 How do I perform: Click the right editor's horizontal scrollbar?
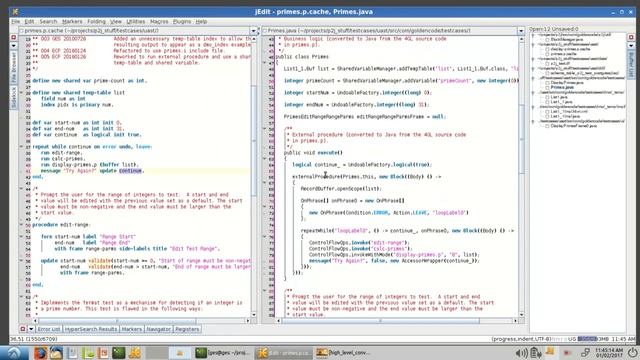398,321
